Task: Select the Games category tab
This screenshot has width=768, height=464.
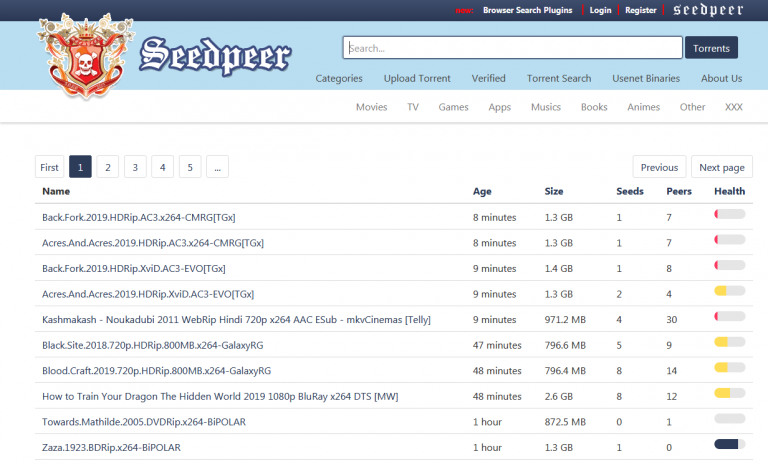Action: click(453, 107)
